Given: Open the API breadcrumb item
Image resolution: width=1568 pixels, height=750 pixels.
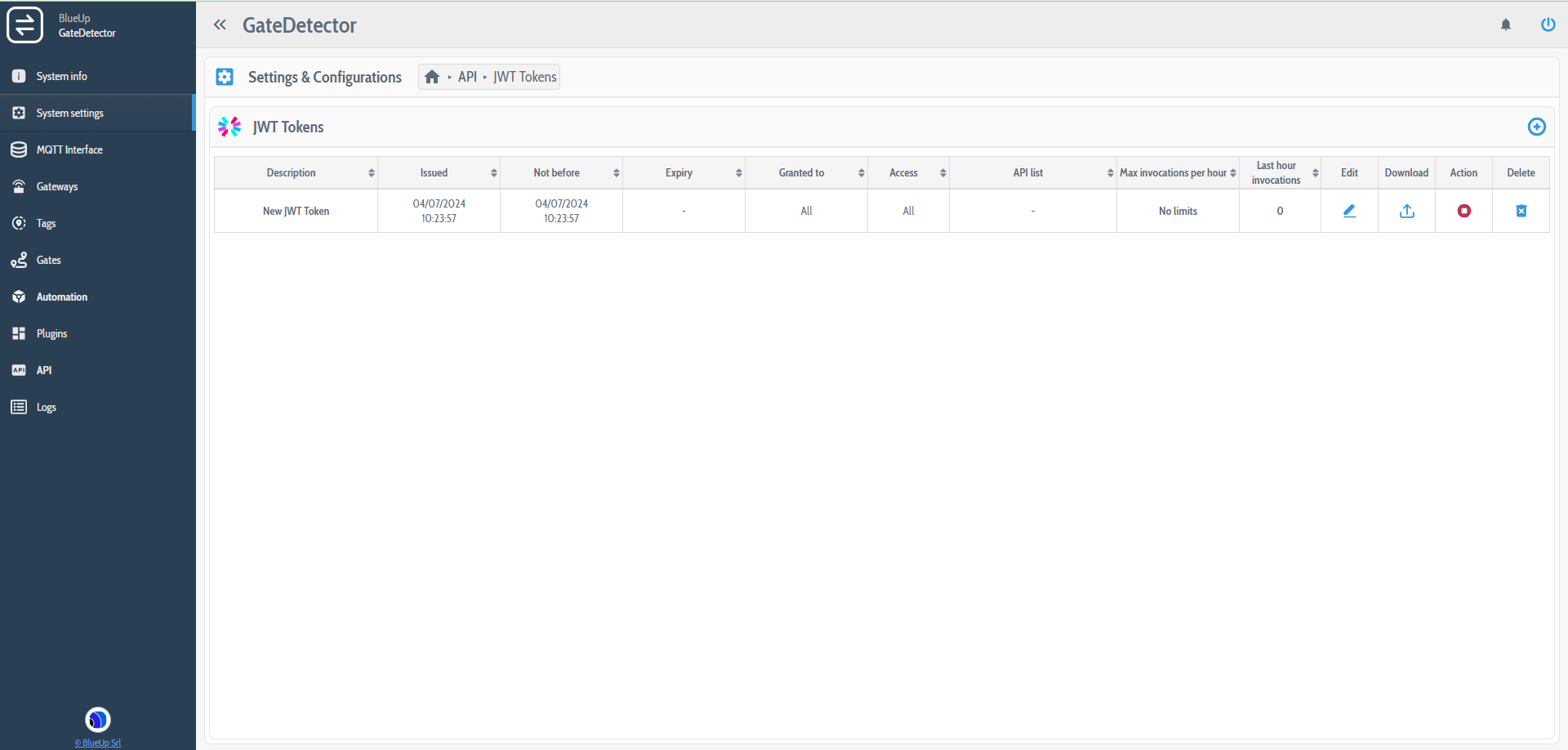Looking at the screenshot, I should click(468, 76).
